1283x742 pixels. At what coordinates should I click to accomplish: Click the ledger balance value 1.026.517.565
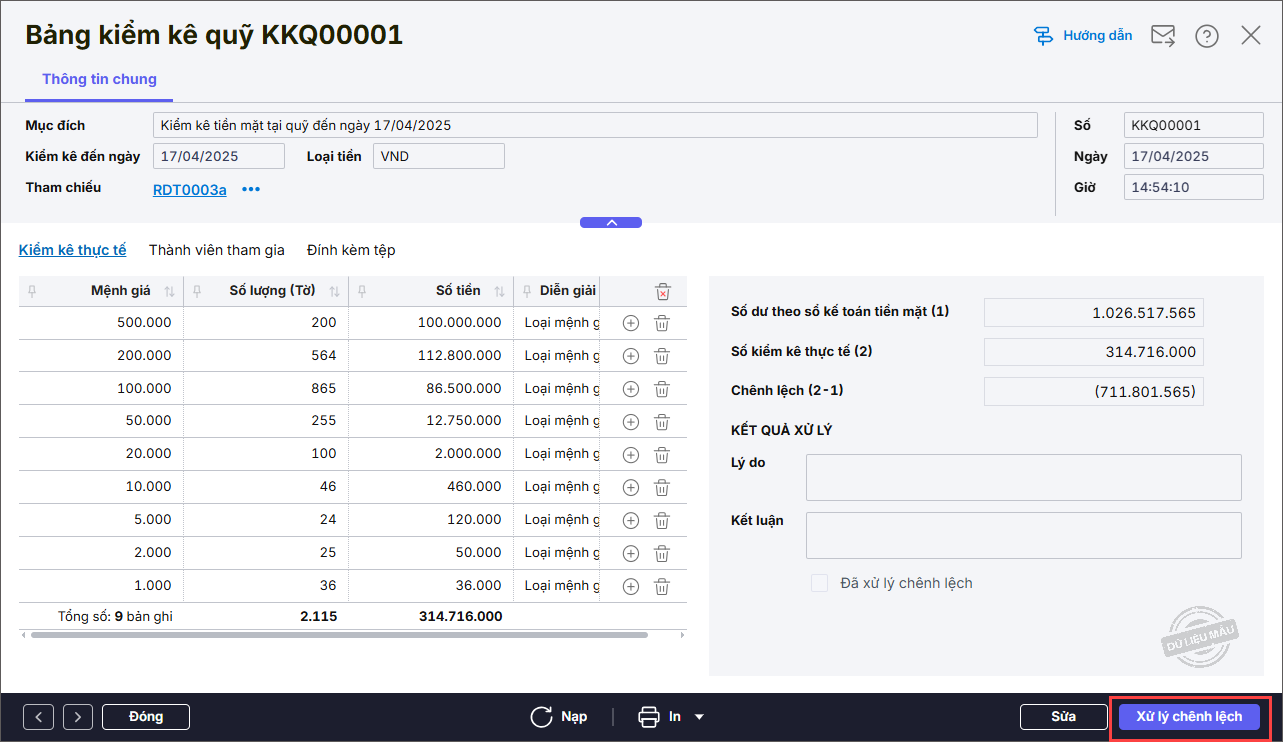click(x=1094, y=312)
